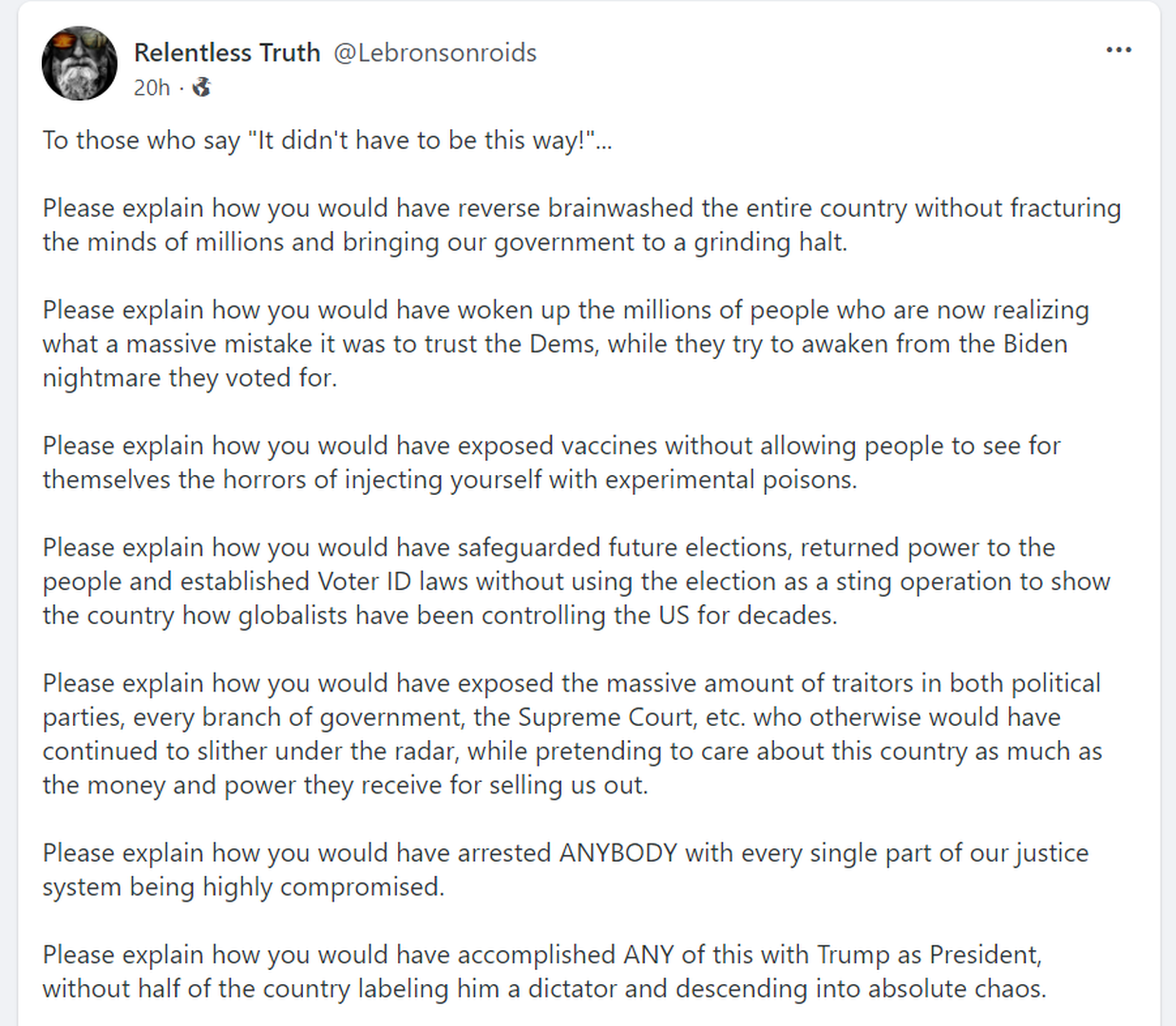The height and width of the screenshot is (1026, 1176).
Task: Click the paragraph mentioning the Biden nightmare
Action: (565, 344)
